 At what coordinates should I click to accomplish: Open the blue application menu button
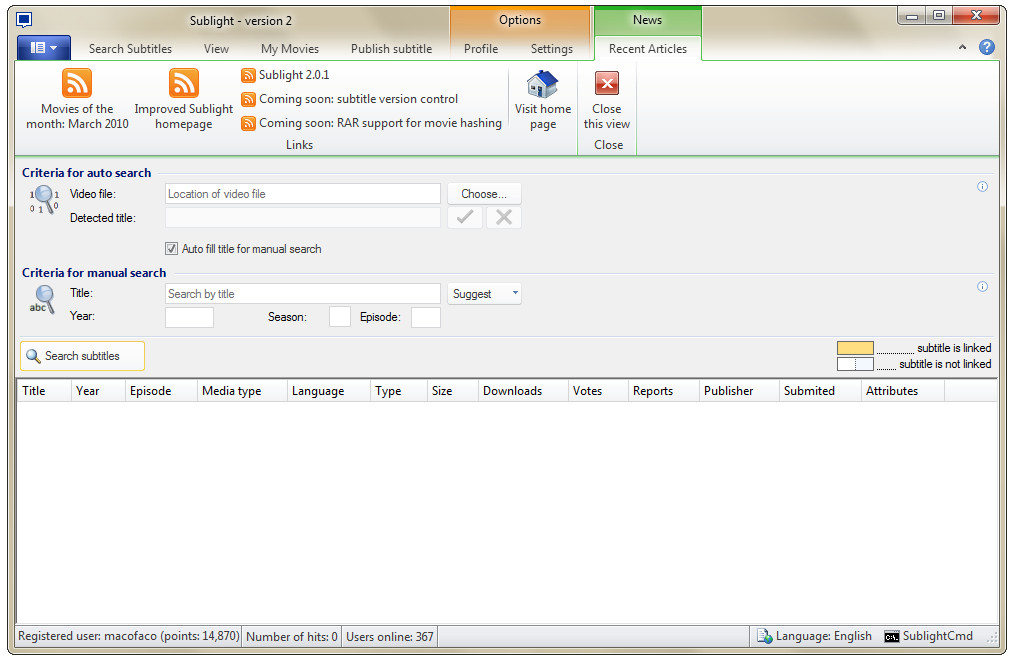pos(43,48)
